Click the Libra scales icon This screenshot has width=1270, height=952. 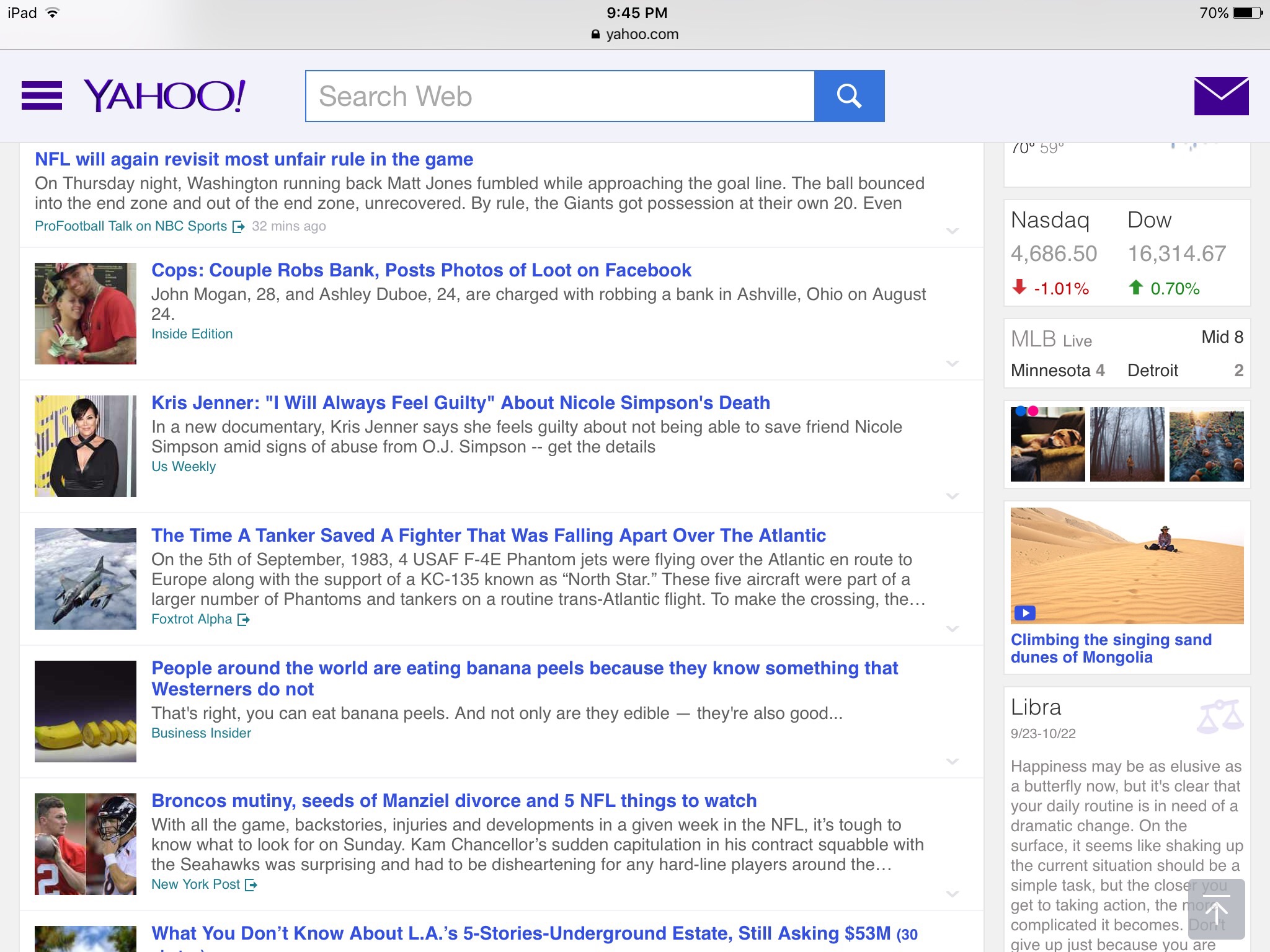click(1219, 717)
